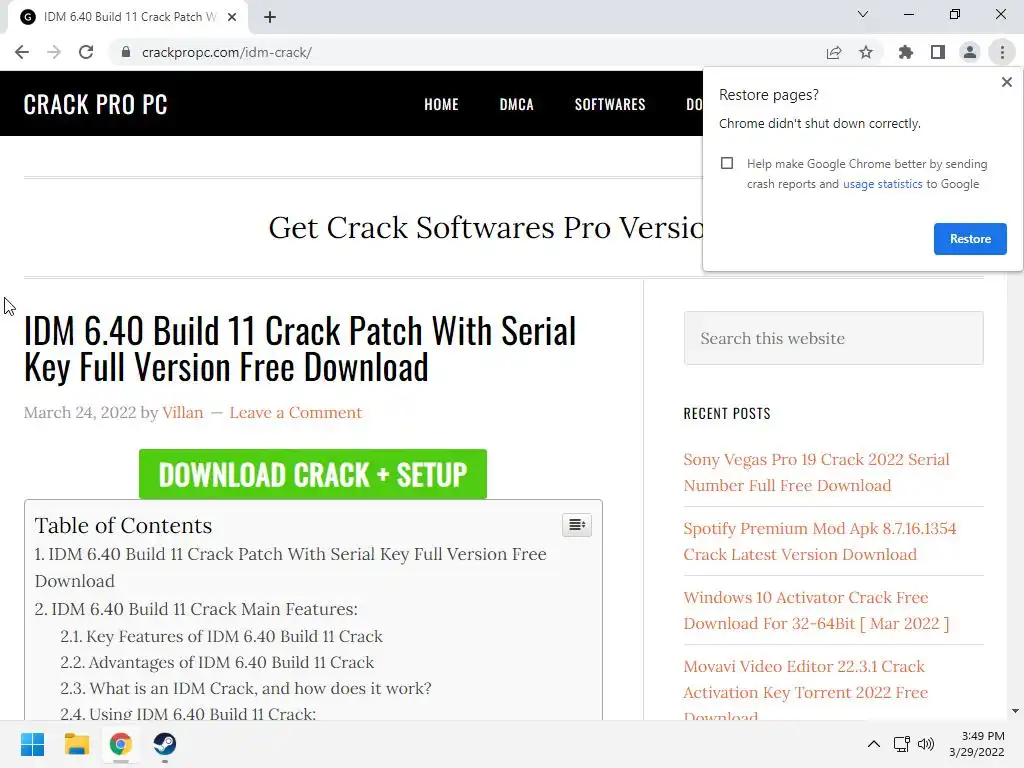Open Spotify Premium Mod Apk post
Viewport: 1024px width, 768px height.
point(820,541)
